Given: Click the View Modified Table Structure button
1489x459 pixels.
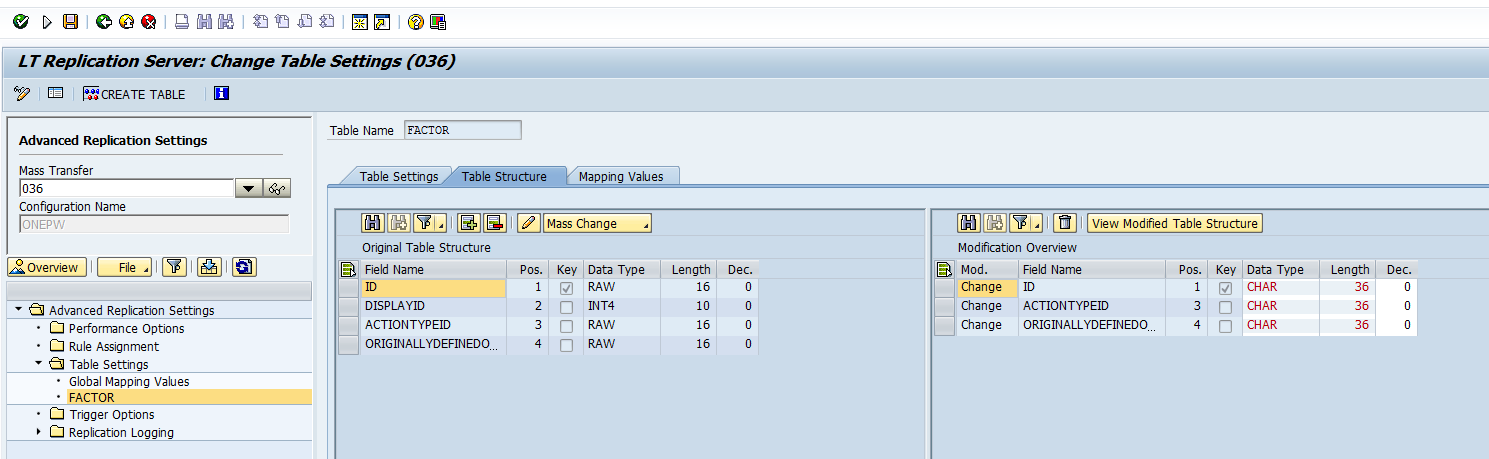Looking at the screenshot, I should (1174, 223).
